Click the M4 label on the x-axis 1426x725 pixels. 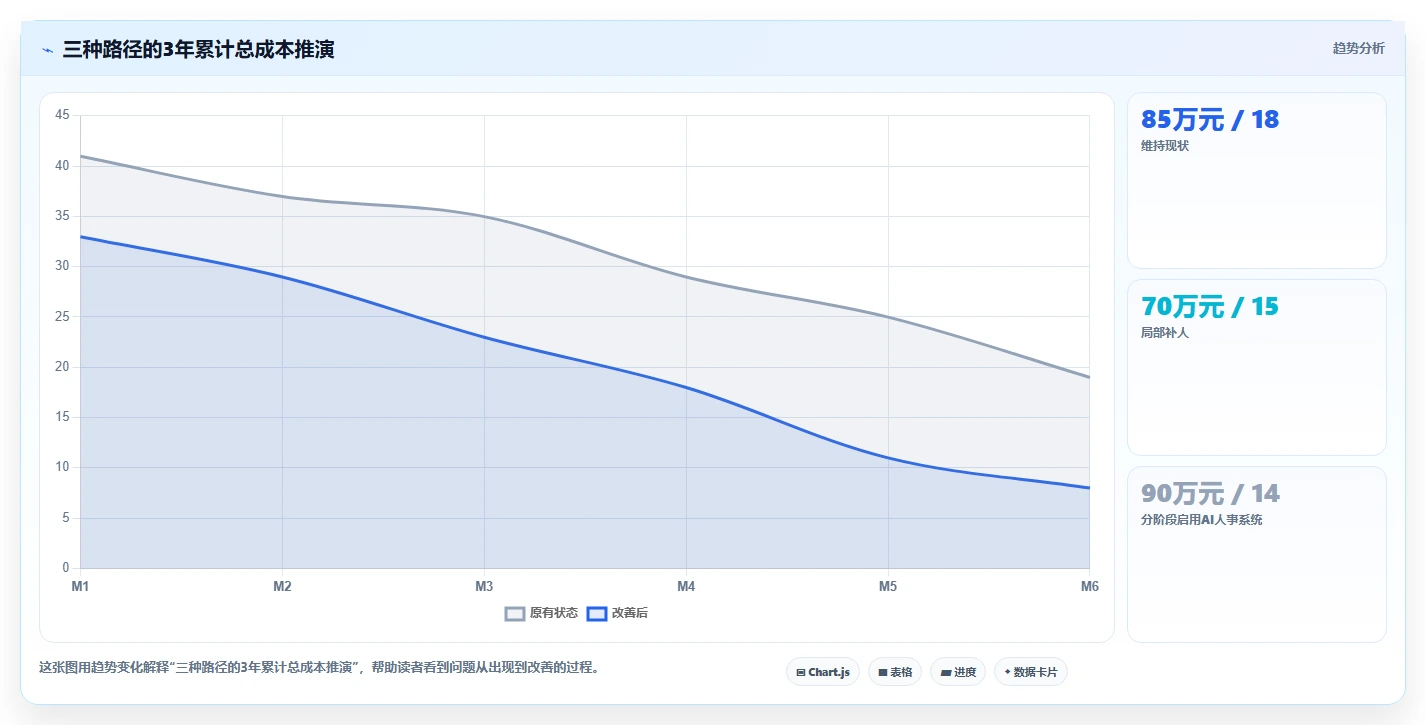click(x=686, y=587)
